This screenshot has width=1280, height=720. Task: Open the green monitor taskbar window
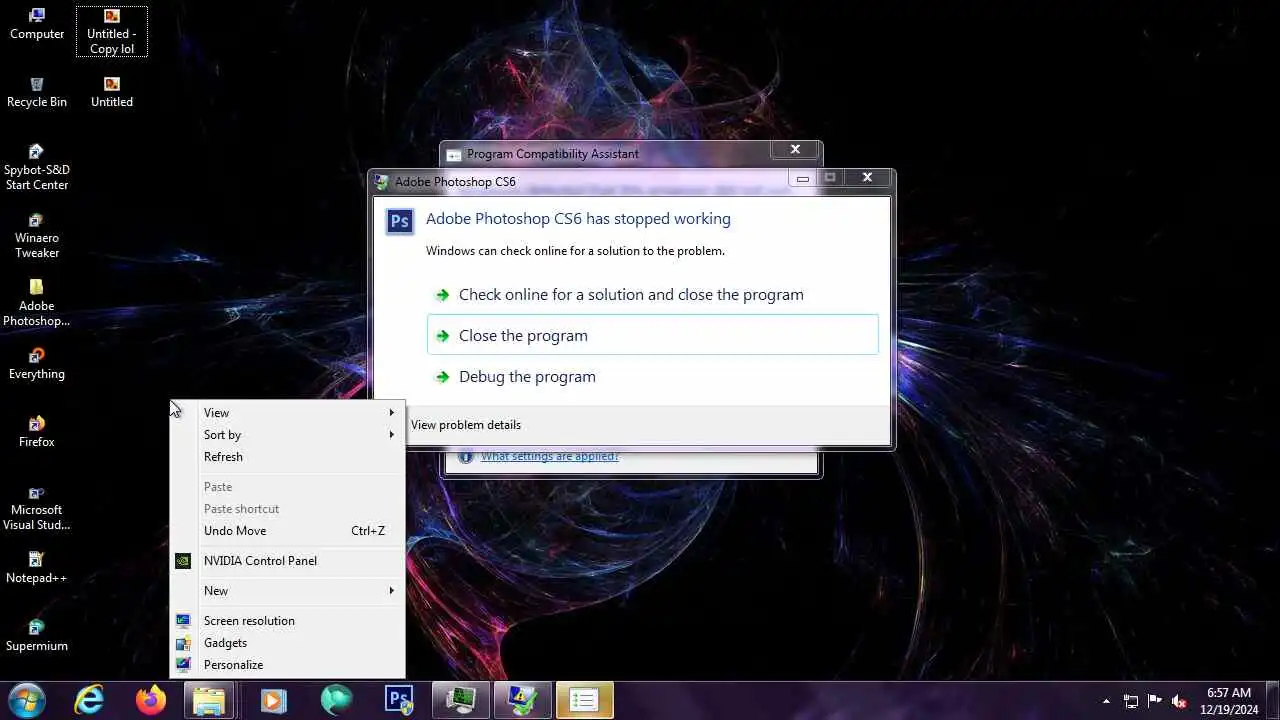pyautogui.click(x=461, y=700)
